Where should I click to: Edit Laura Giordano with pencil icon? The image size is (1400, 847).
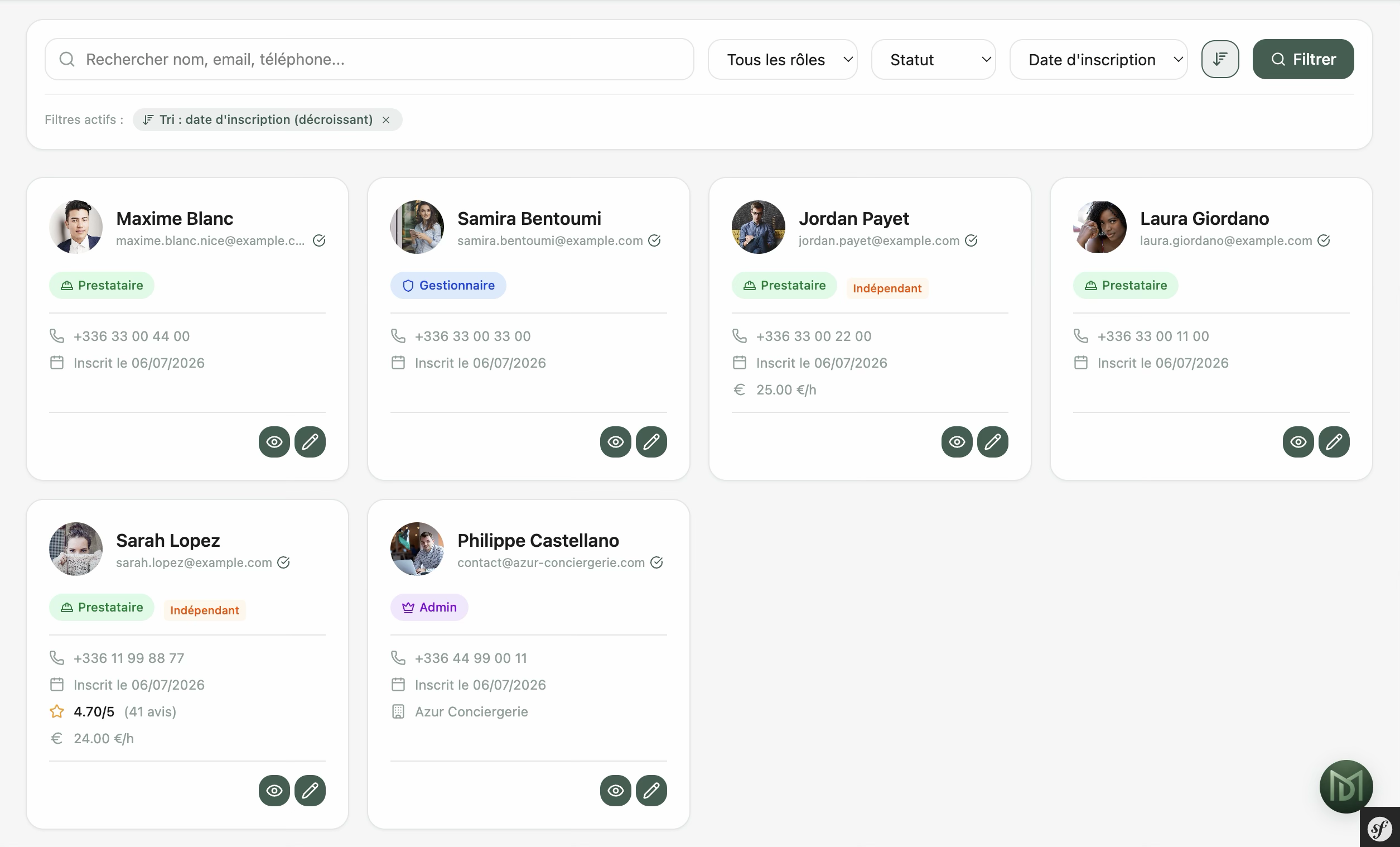[1334, 442]
